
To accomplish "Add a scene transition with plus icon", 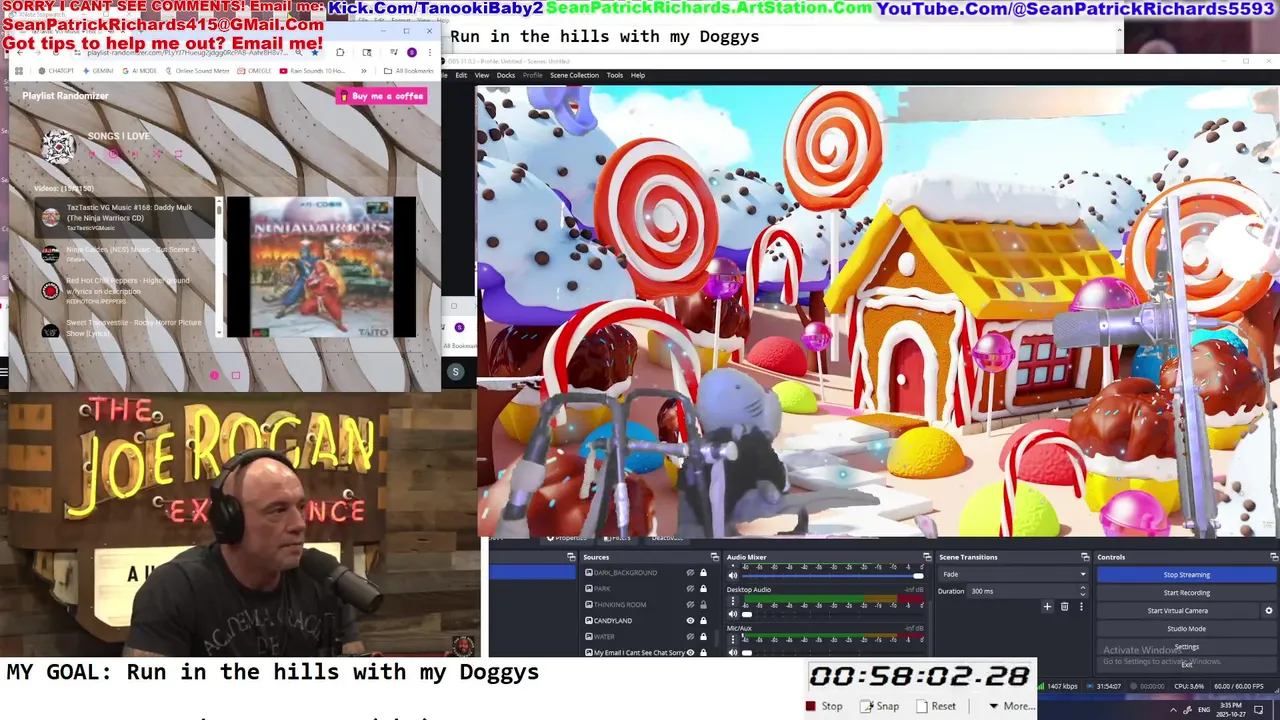I will 1047,606.
